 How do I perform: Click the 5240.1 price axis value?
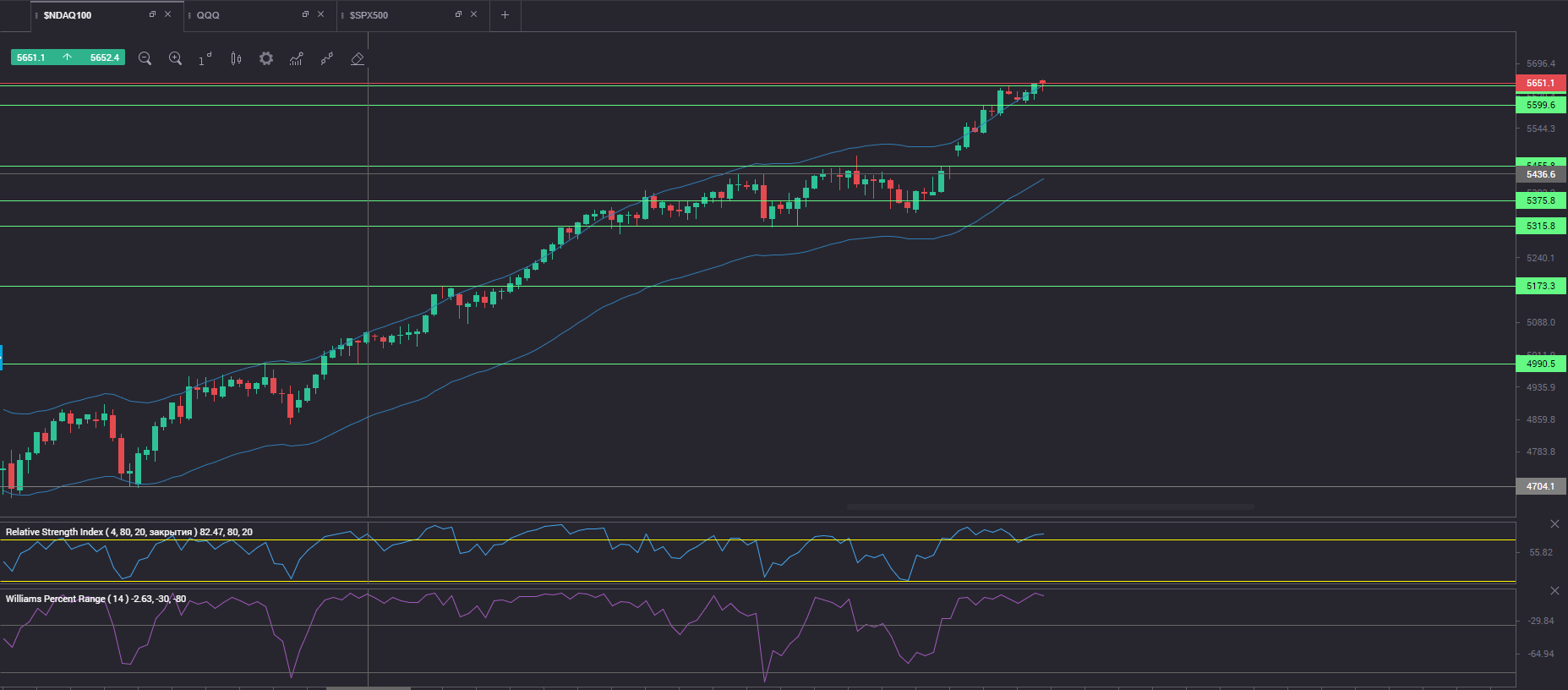point(1541,258)
